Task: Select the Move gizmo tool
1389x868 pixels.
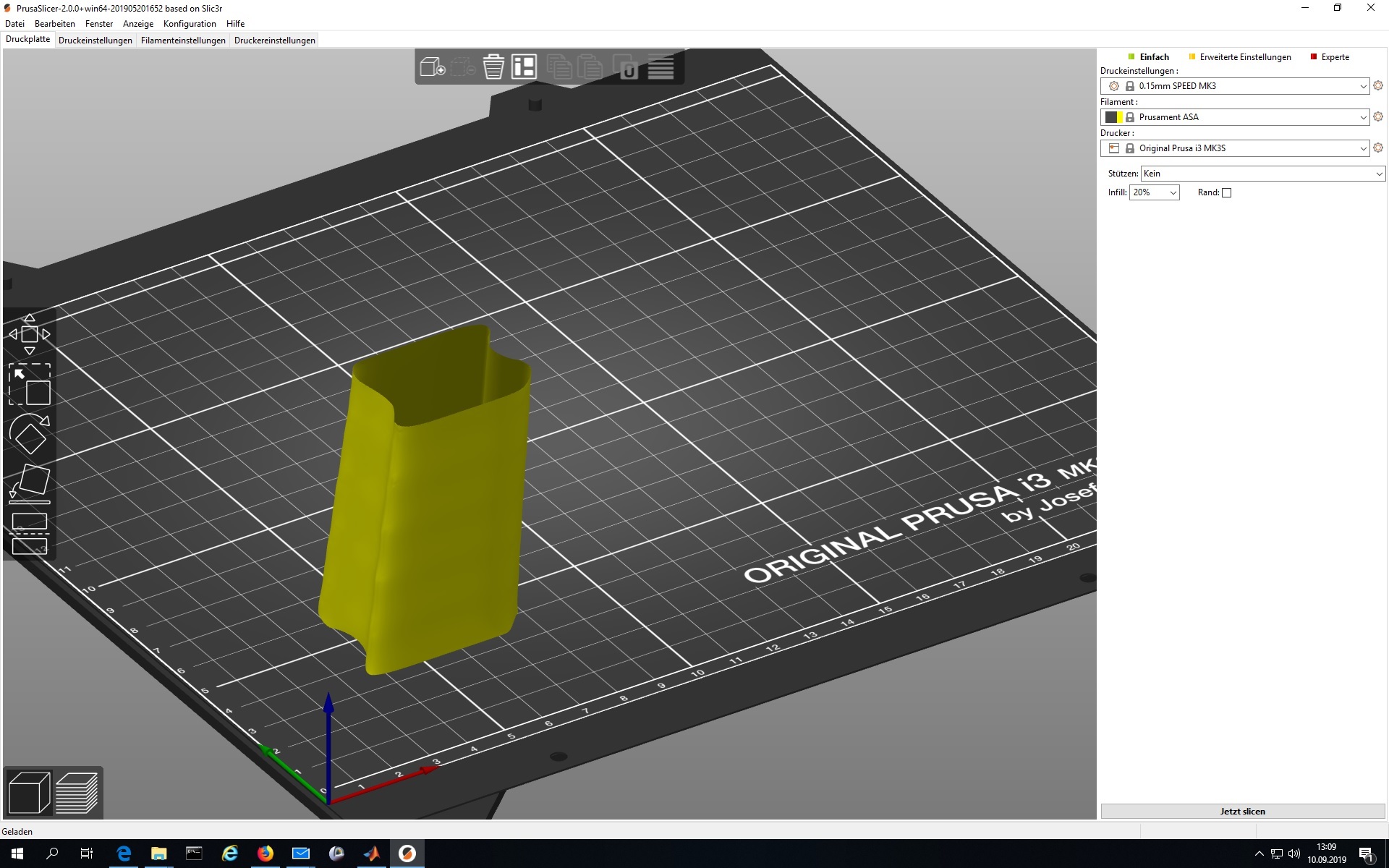Action: pyautogui.click(x=30, y=334)
